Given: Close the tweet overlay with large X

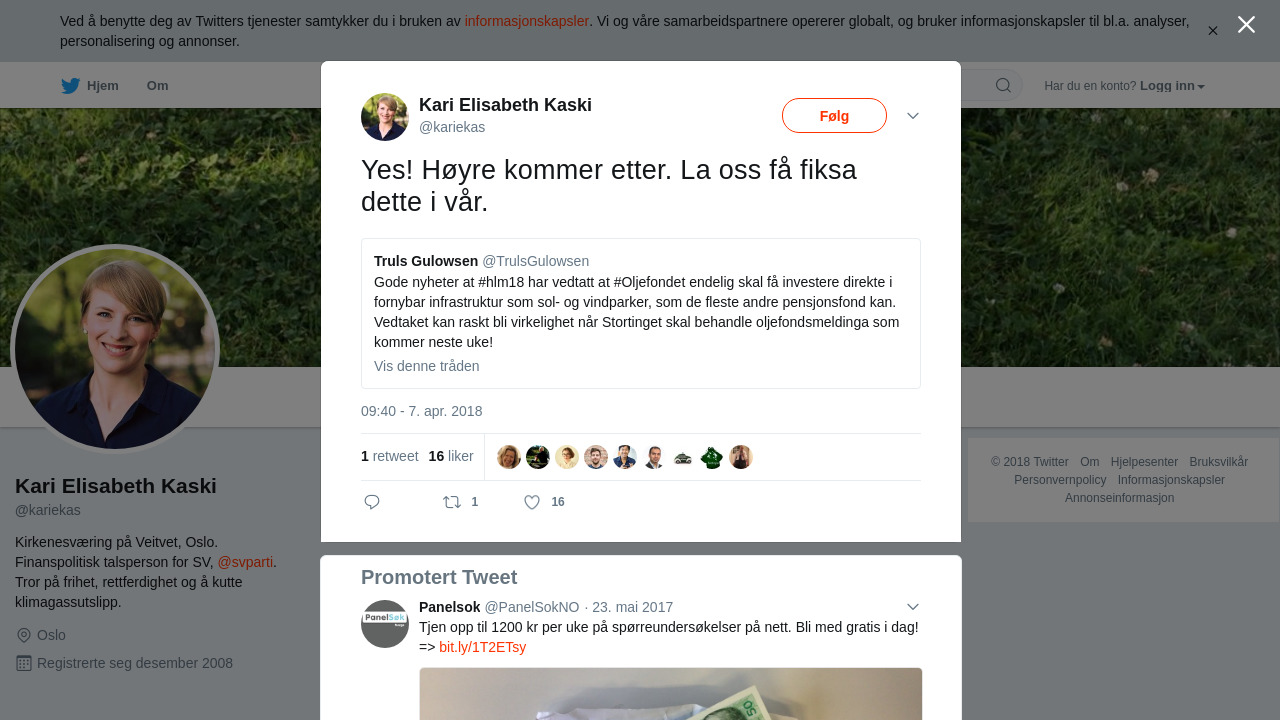Looking at the screenshot, I should point(1246,25).
